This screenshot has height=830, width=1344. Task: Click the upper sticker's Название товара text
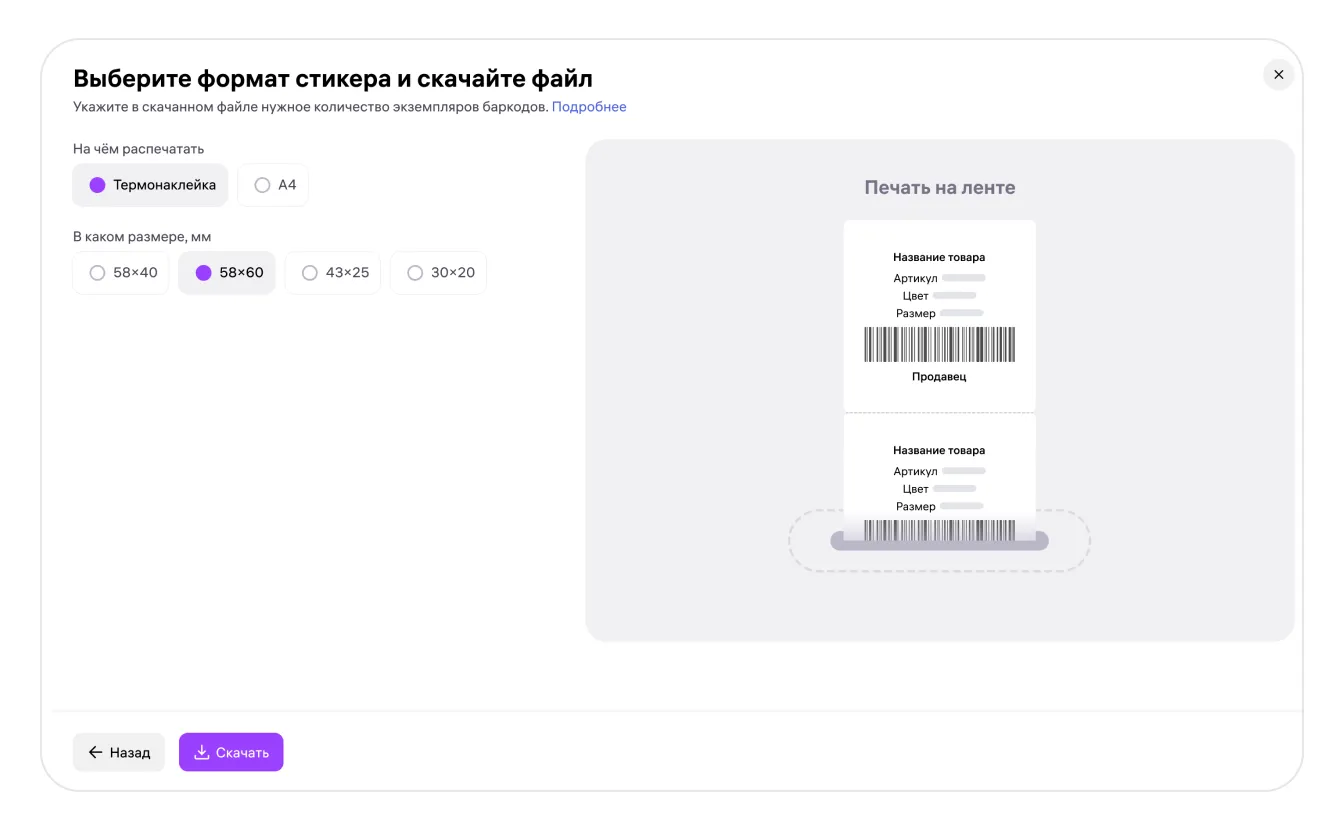939,257
